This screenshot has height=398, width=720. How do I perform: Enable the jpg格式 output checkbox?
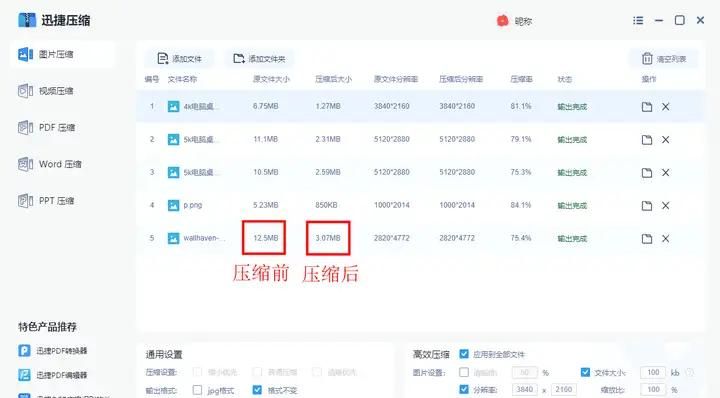[197, 390]
